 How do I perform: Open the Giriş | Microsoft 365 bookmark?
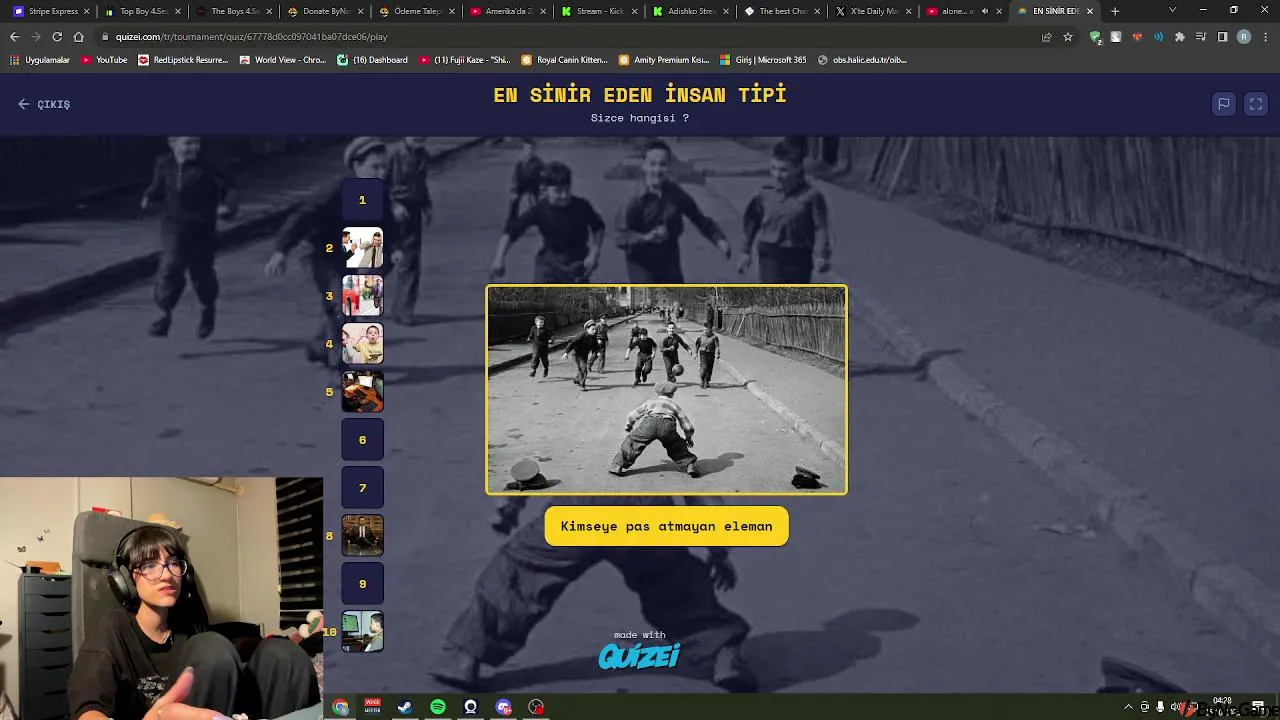(x=763, y=60)
